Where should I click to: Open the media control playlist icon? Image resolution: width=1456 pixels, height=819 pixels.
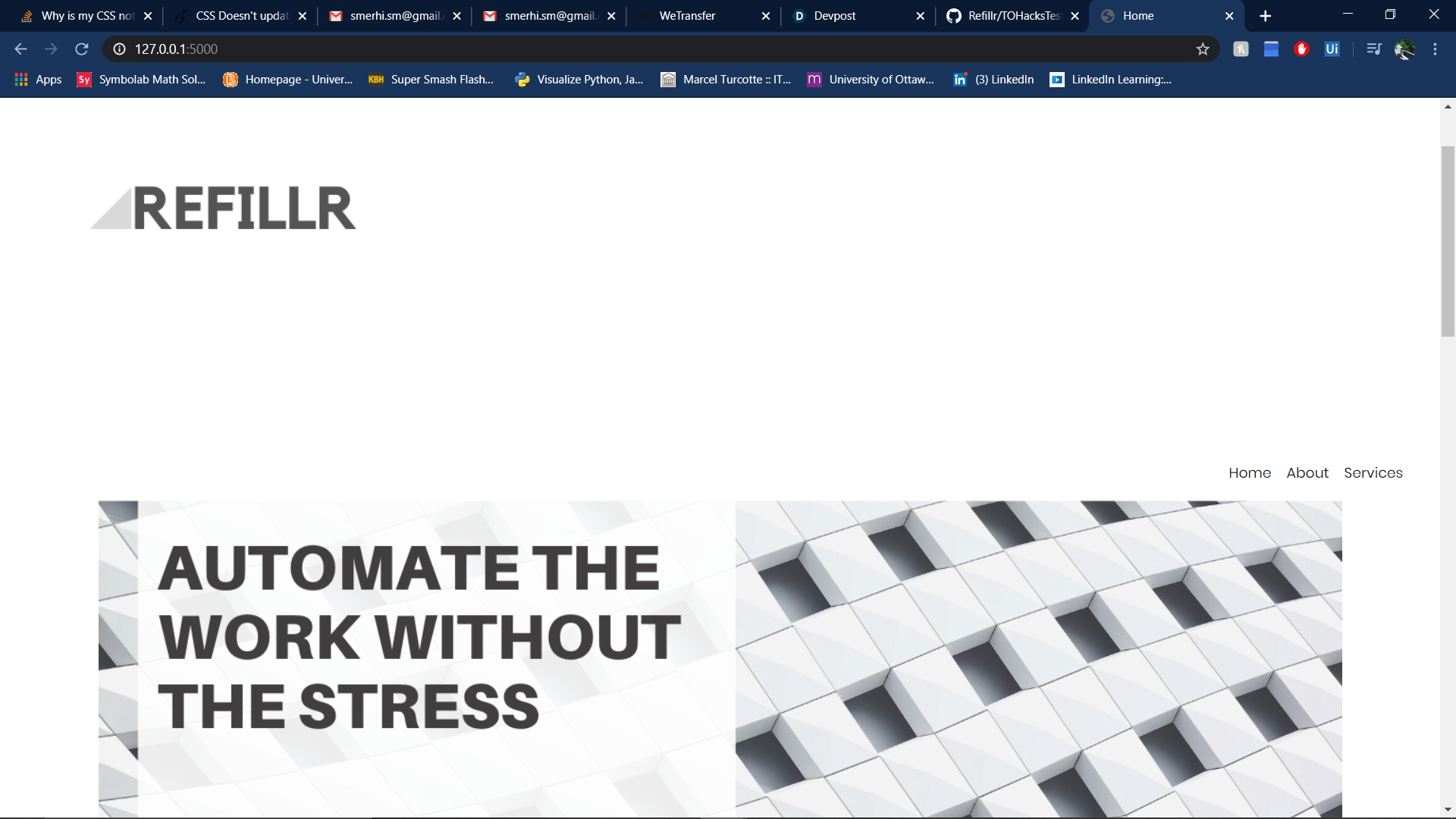click(1373, 49)
